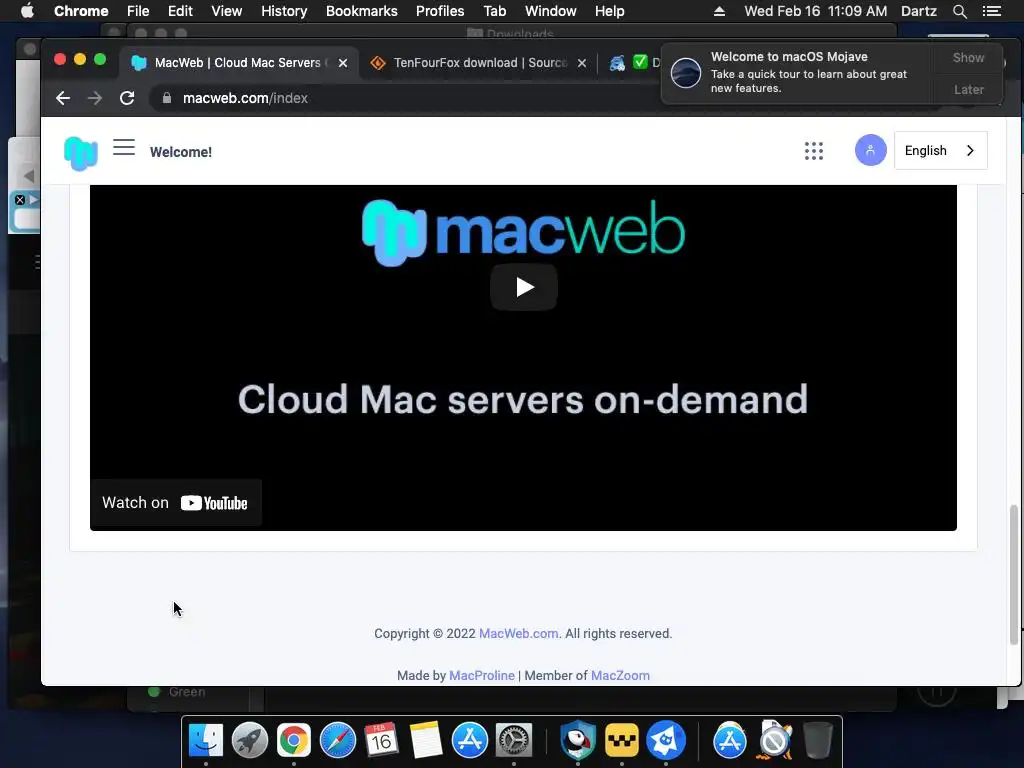Open the Chrome application menu
The width and height of the screenshot is (1024, 768).
click(x=81, y=11)
